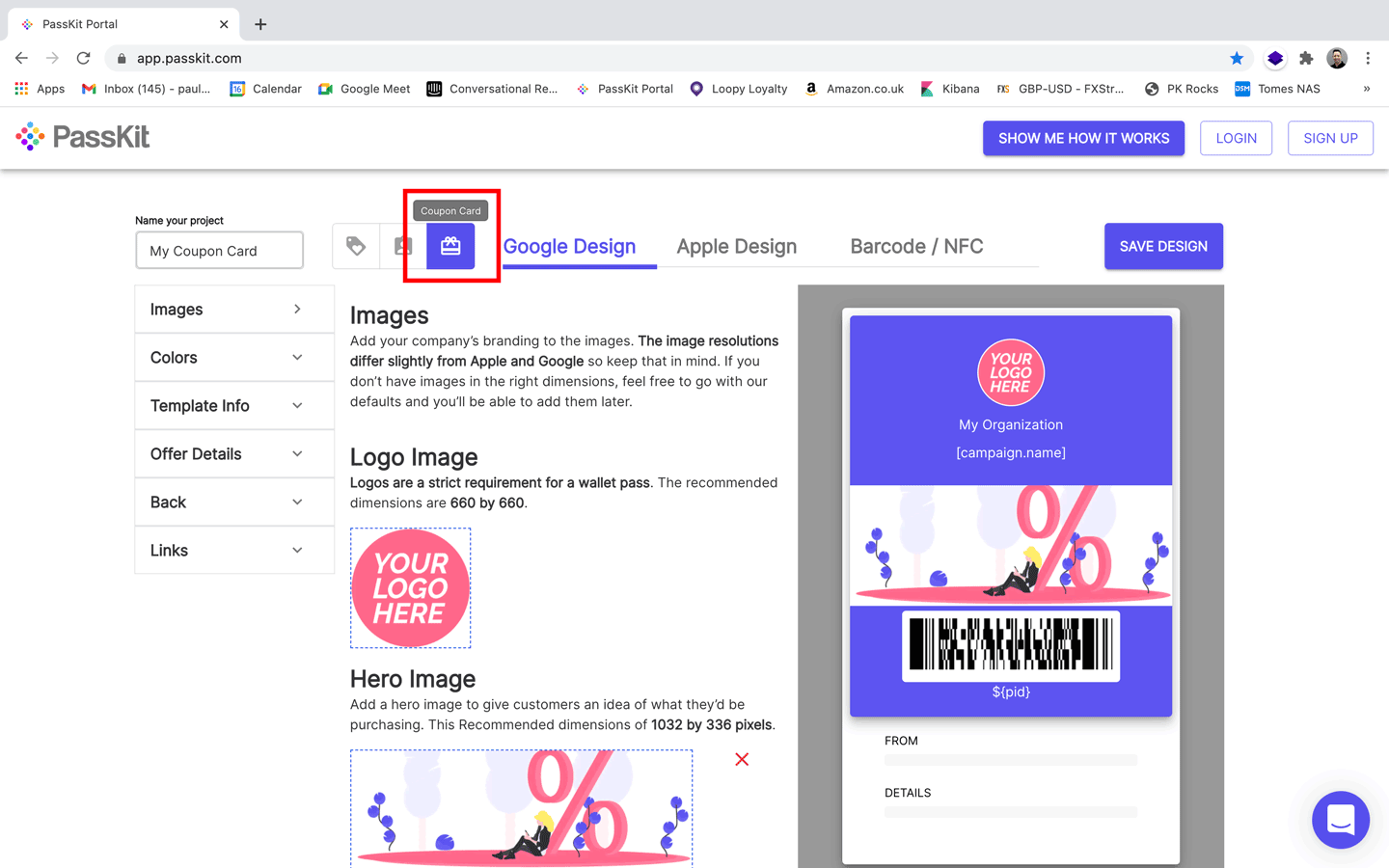This screenshot has height=868, width=1389.
Task: Open GBP-USD FXStreet bookmark
Action: pos(1060,89)
